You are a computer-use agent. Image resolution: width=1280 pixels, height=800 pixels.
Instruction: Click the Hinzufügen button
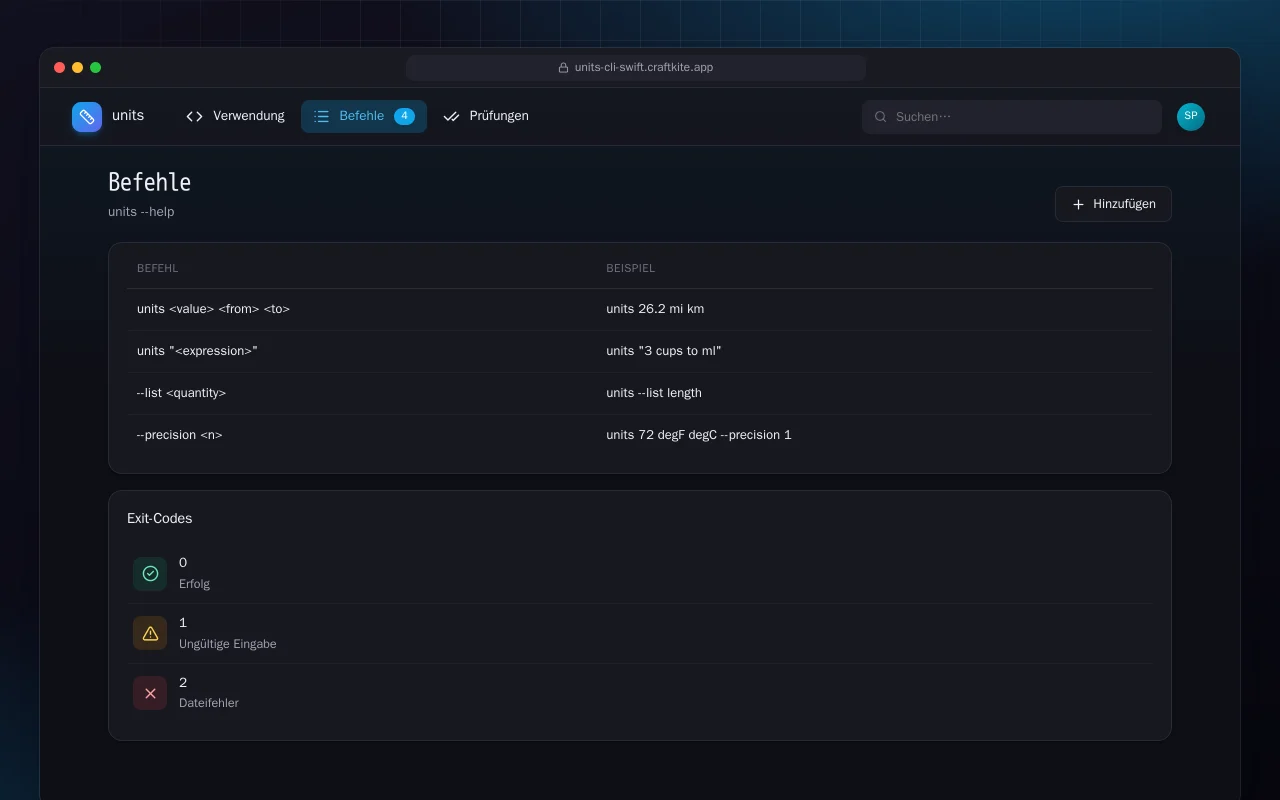pos(1113,204)
